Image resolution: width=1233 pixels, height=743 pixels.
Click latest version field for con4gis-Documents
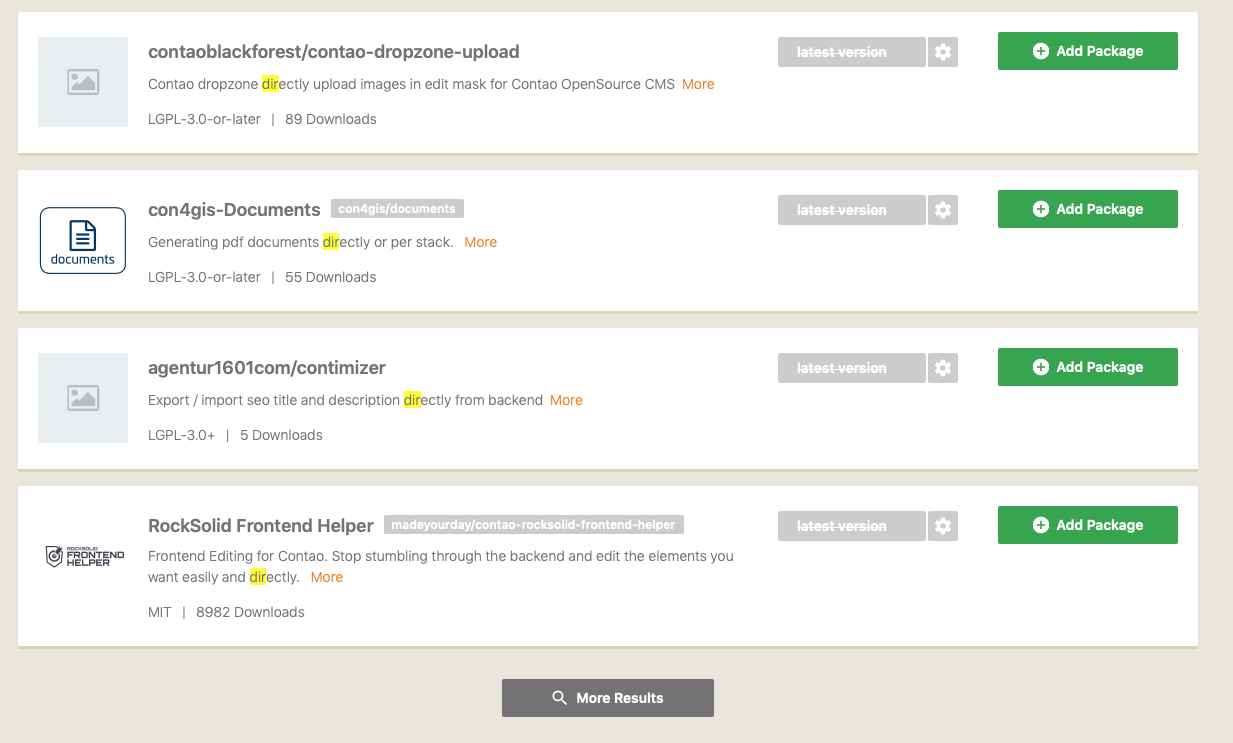(x=852, y=210)
